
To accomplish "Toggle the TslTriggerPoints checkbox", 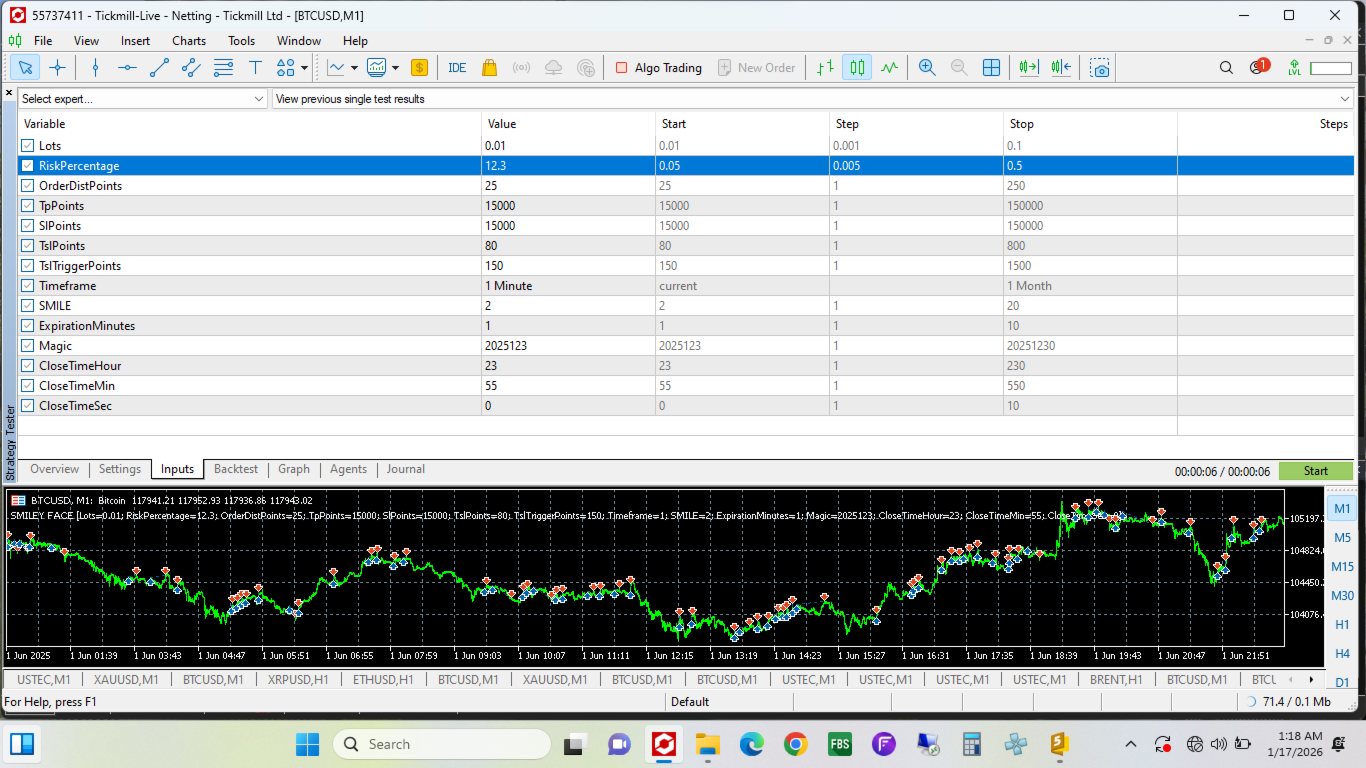I will [28, 266].
